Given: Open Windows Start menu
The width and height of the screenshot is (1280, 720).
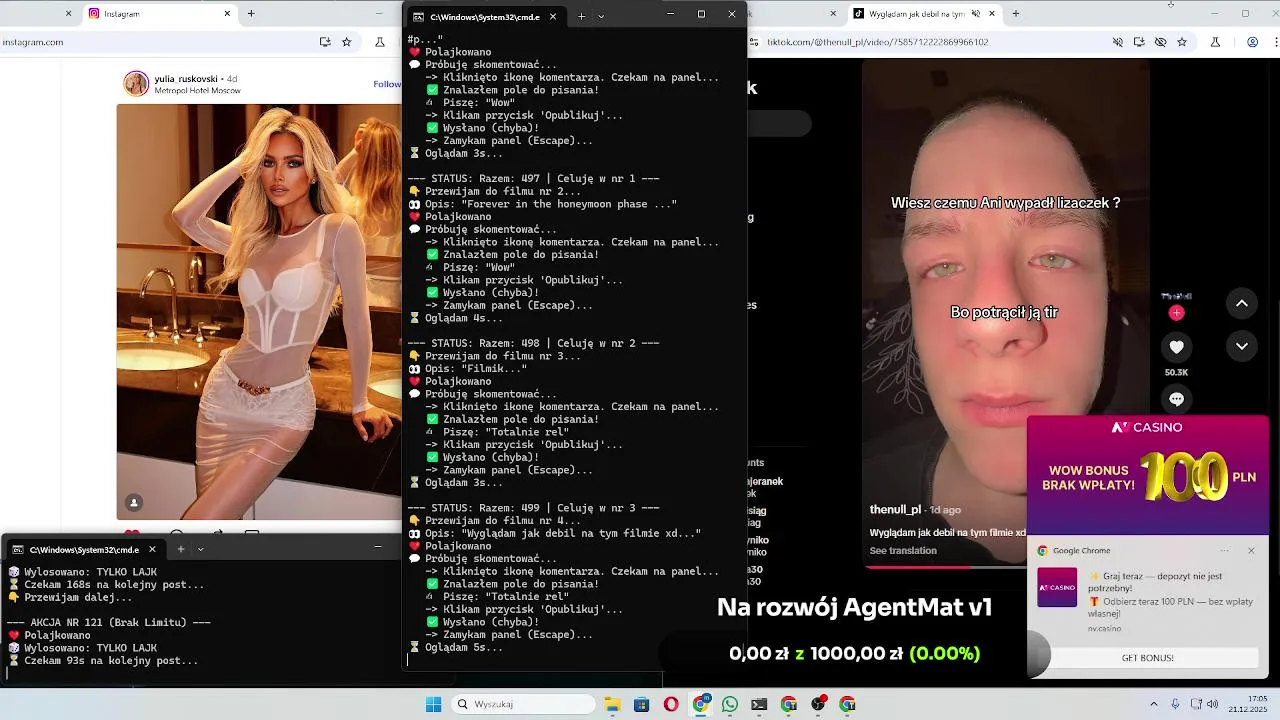Looking at the screenshot, I should [433, 704].
